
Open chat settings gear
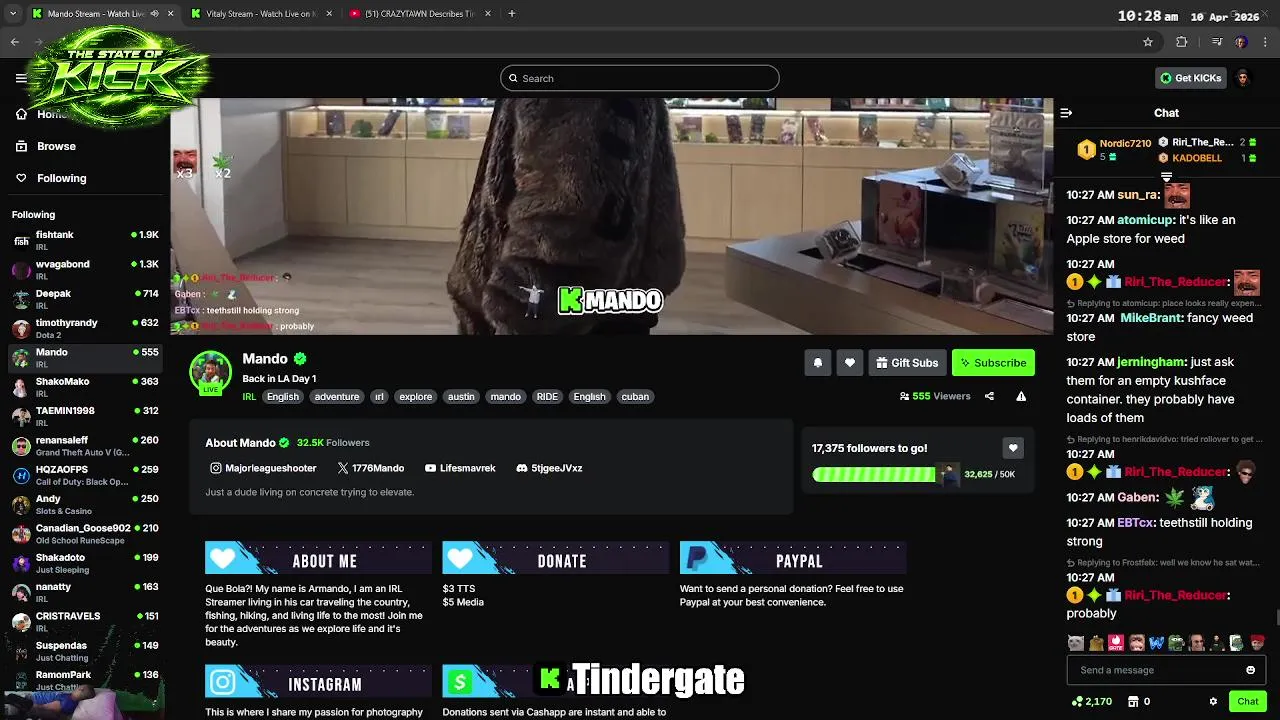(1213, 701)
